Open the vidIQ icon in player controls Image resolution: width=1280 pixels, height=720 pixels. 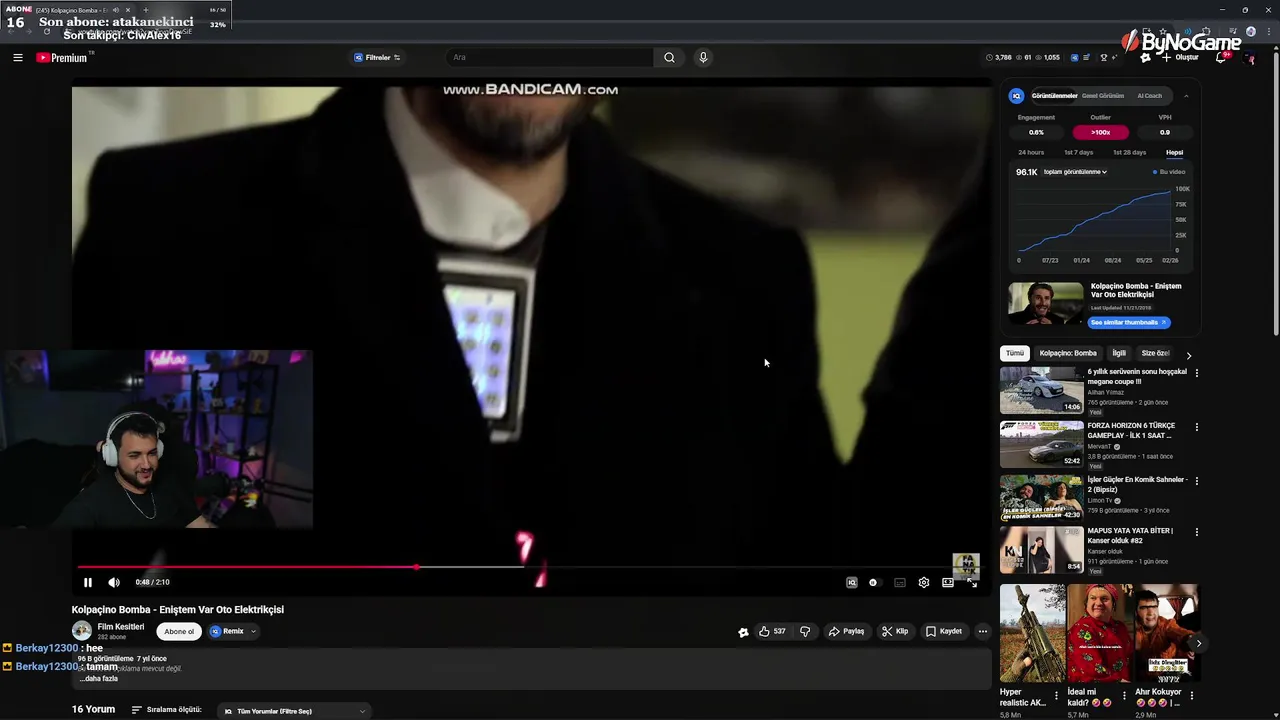pyautogui.click(x=852, y=582)
